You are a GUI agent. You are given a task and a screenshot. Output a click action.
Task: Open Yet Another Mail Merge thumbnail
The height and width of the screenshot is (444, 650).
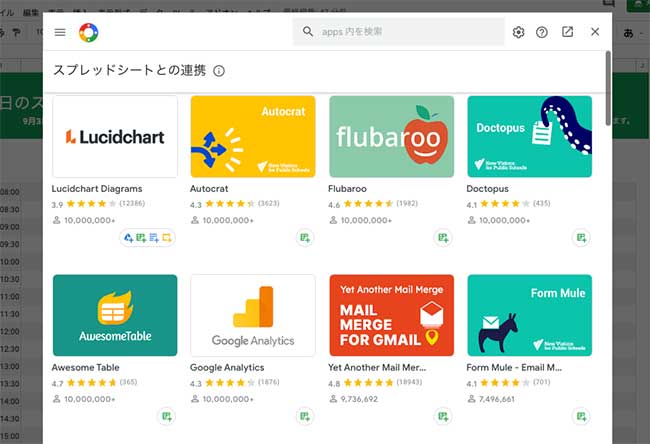[391, 315]
